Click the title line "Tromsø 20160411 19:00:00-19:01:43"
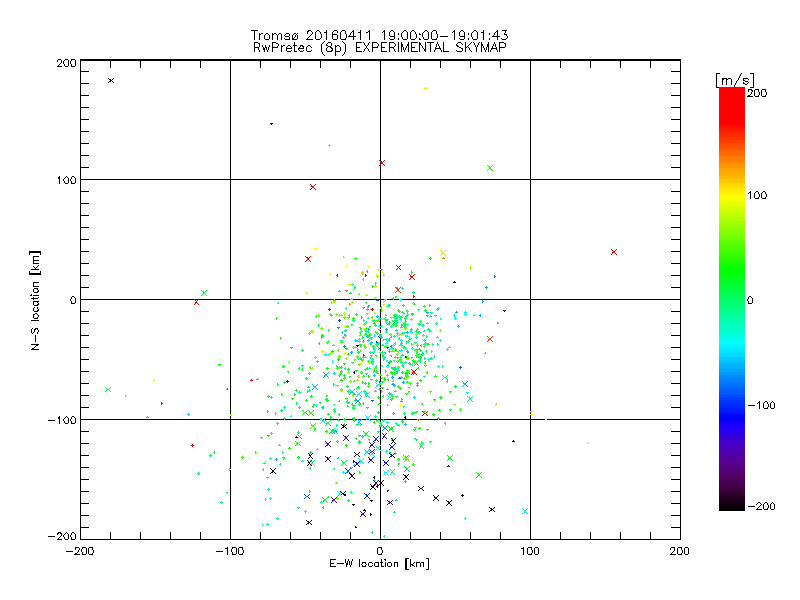The image size is (800, 600). pyautogui.click(x=379, y=35)
